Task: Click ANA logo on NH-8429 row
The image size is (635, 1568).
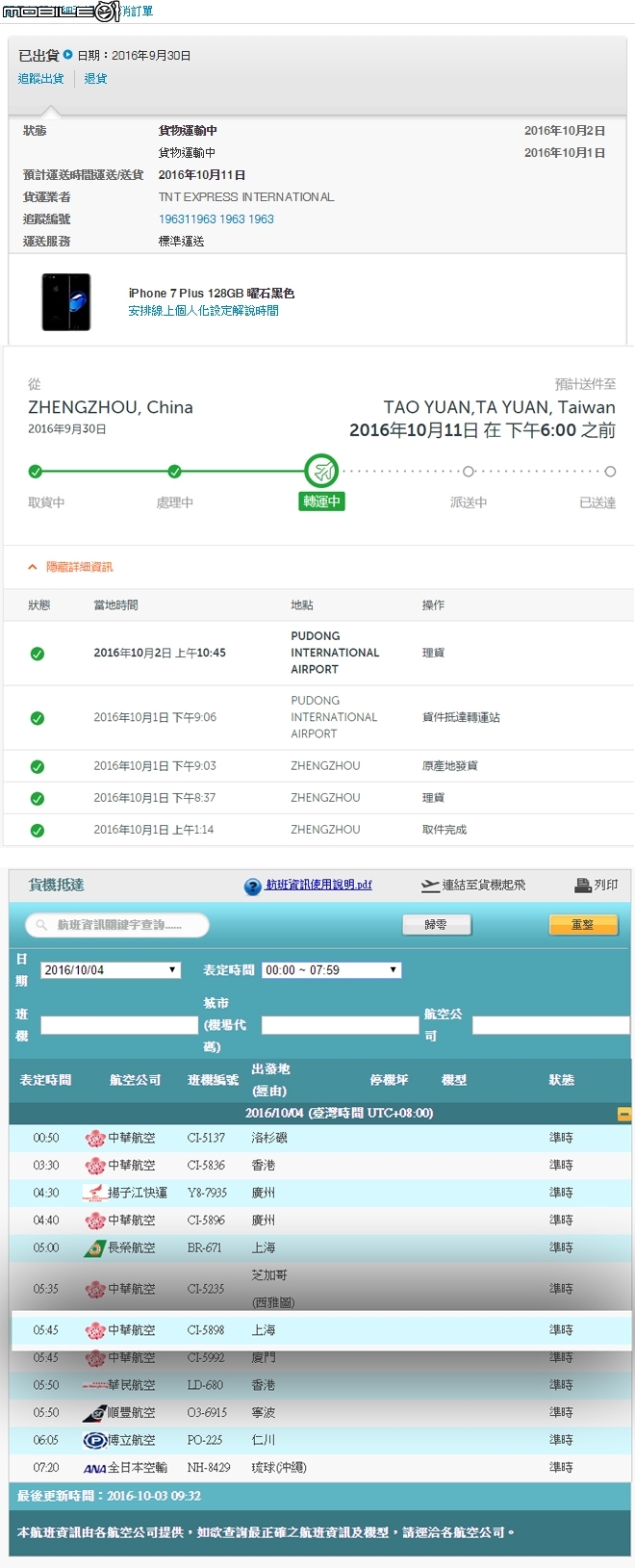Action: click(x=94, y=1469)
